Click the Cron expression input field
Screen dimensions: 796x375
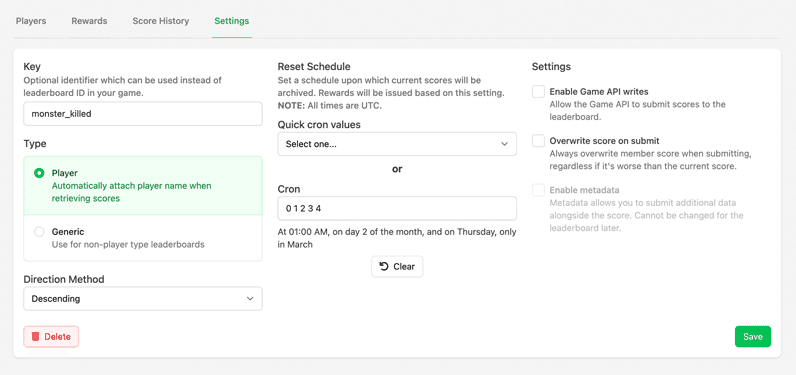[x=397, y=209]
